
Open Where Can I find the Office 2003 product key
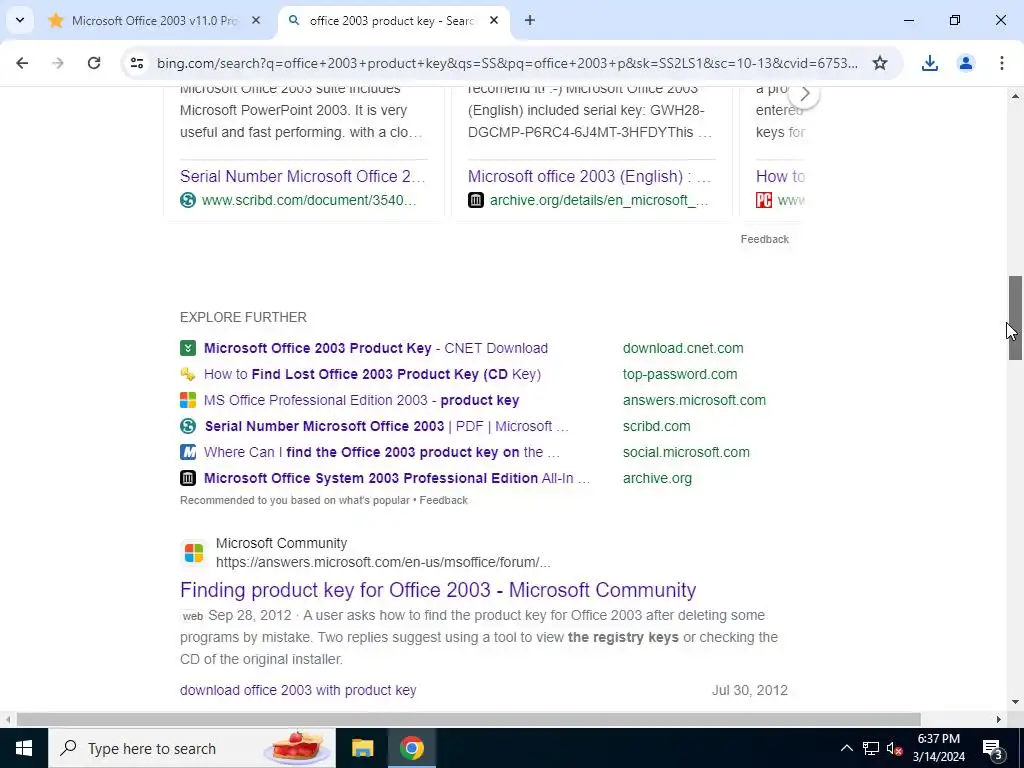point(382,453)
